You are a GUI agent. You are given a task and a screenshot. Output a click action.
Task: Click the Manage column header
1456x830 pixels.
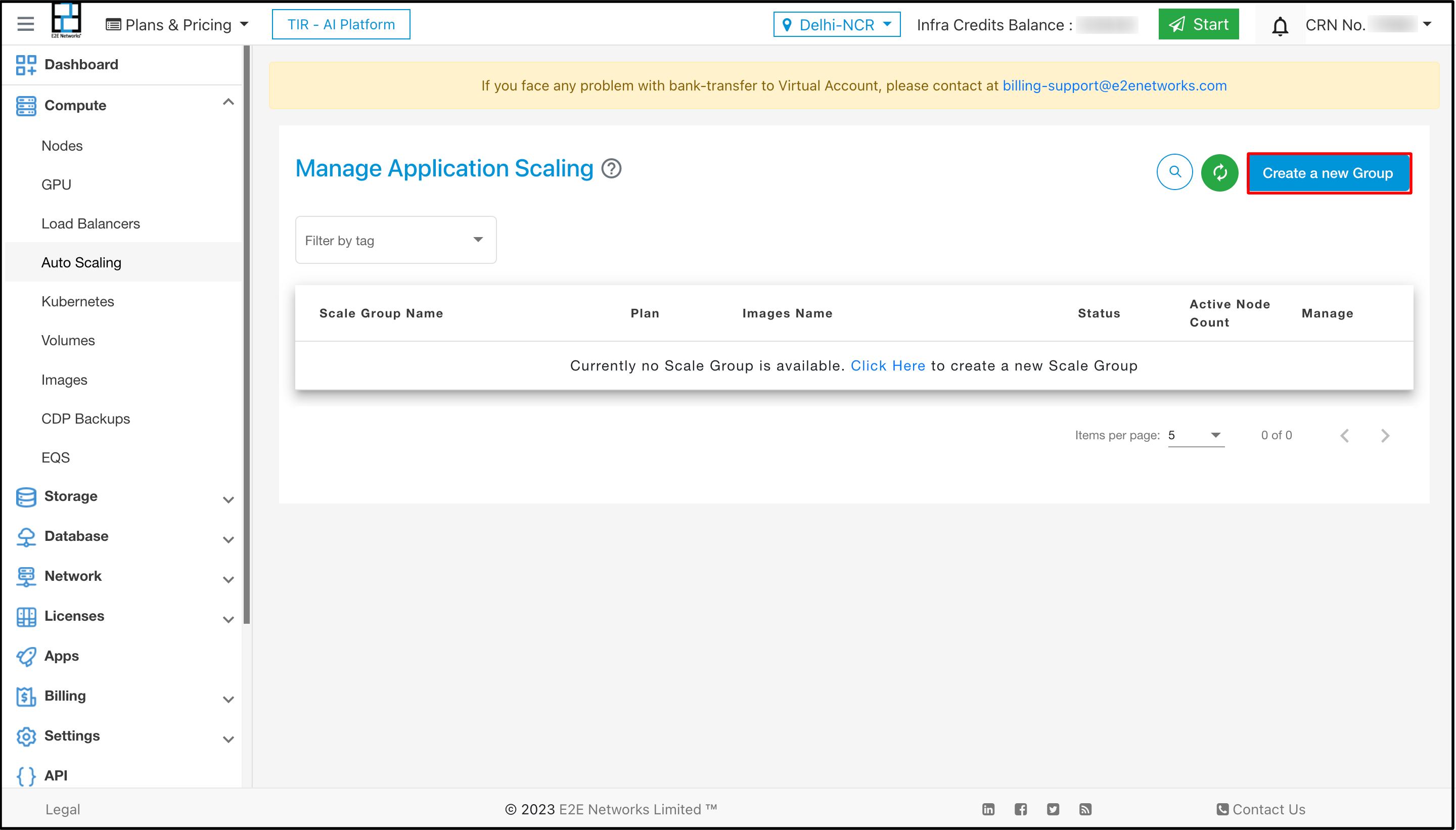[1327, 313]
